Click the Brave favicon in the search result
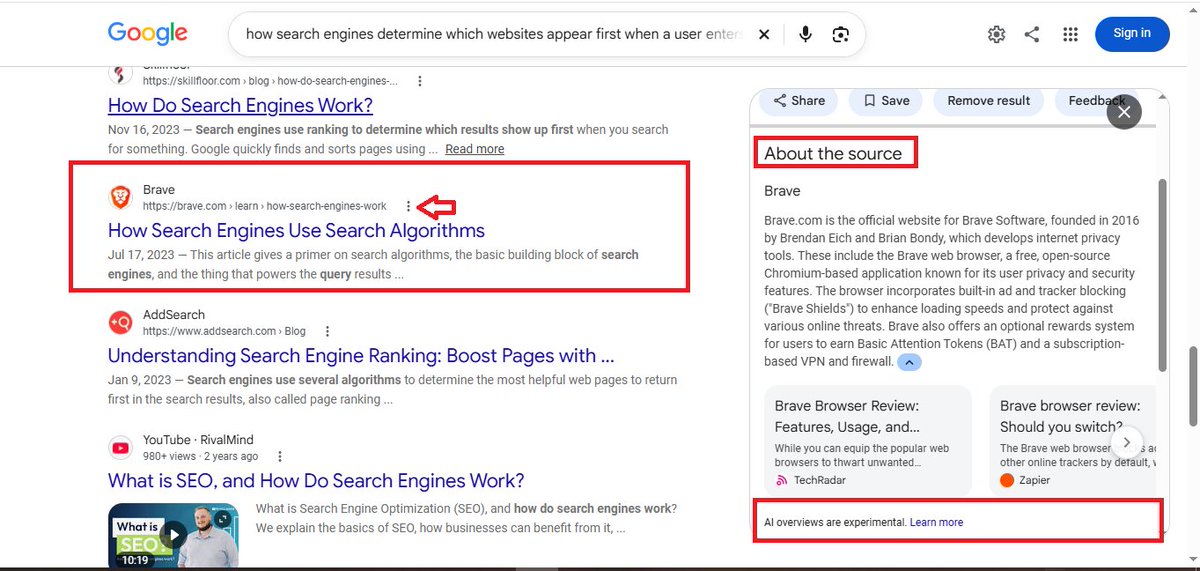This screenshot has height=571, width=1200. point(120,197)
